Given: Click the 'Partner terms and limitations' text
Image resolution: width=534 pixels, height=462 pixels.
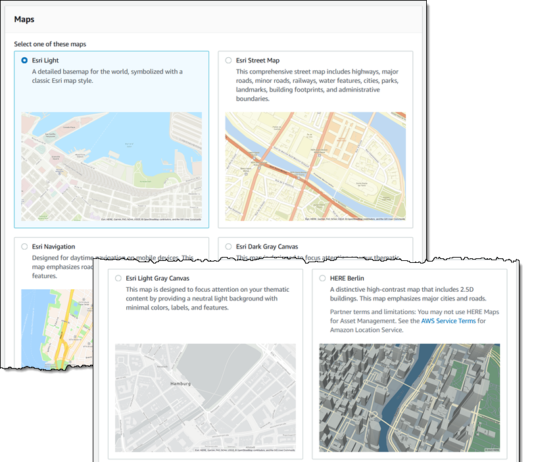Looking at the screenshot, I should point(414,321).
